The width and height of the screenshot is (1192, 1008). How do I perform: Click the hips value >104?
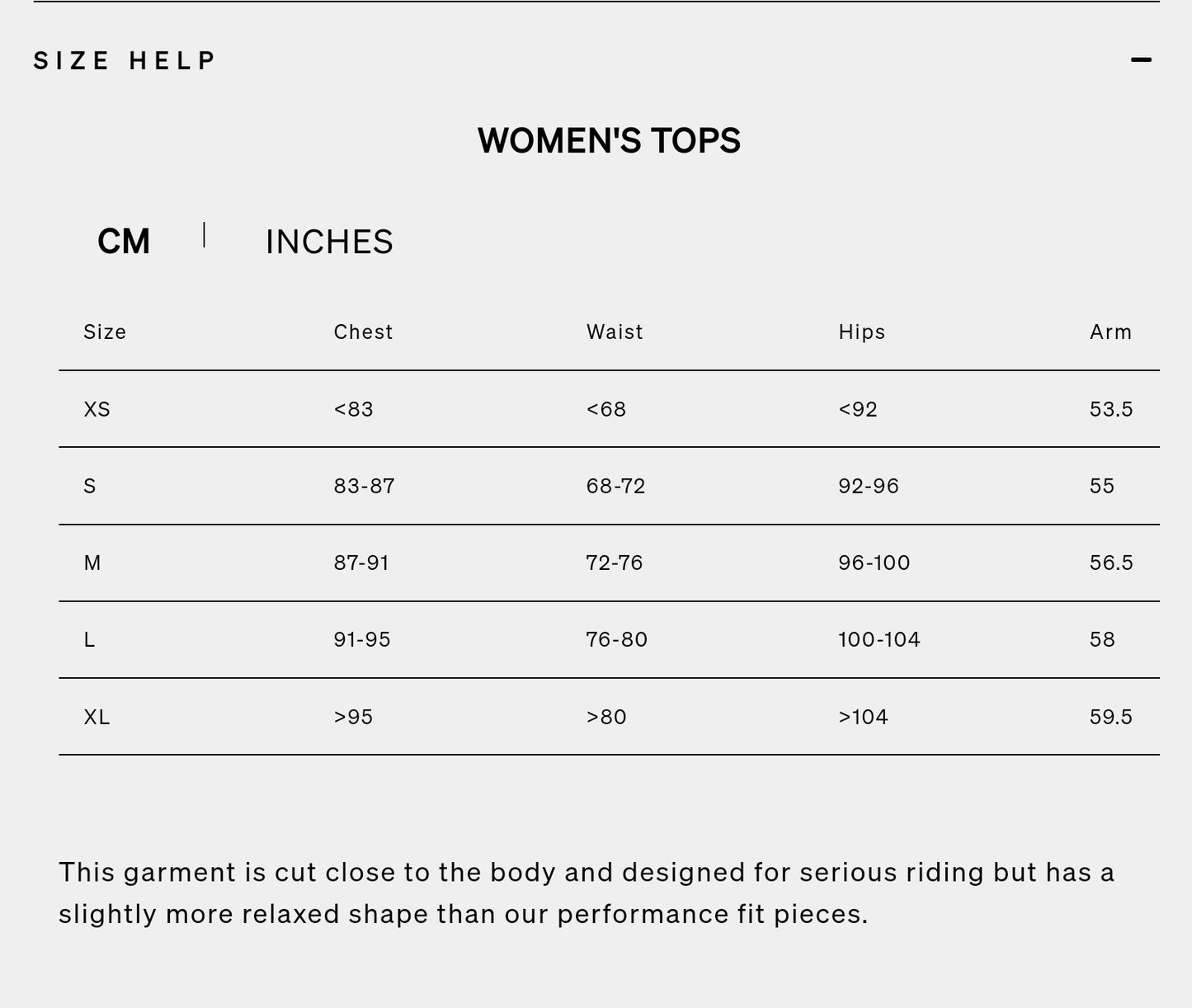pos(863,716)
